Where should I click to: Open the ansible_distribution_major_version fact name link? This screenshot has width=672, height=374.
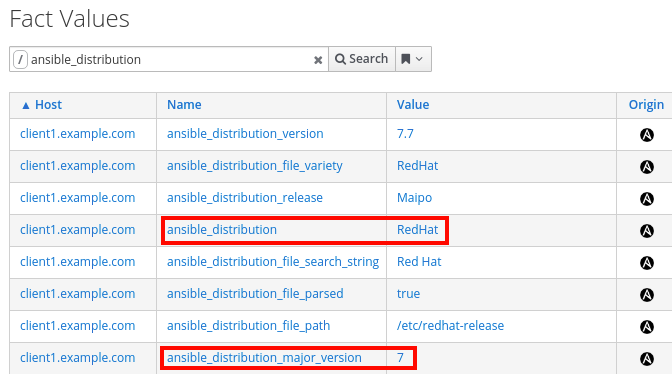click(x=264, y=358)
